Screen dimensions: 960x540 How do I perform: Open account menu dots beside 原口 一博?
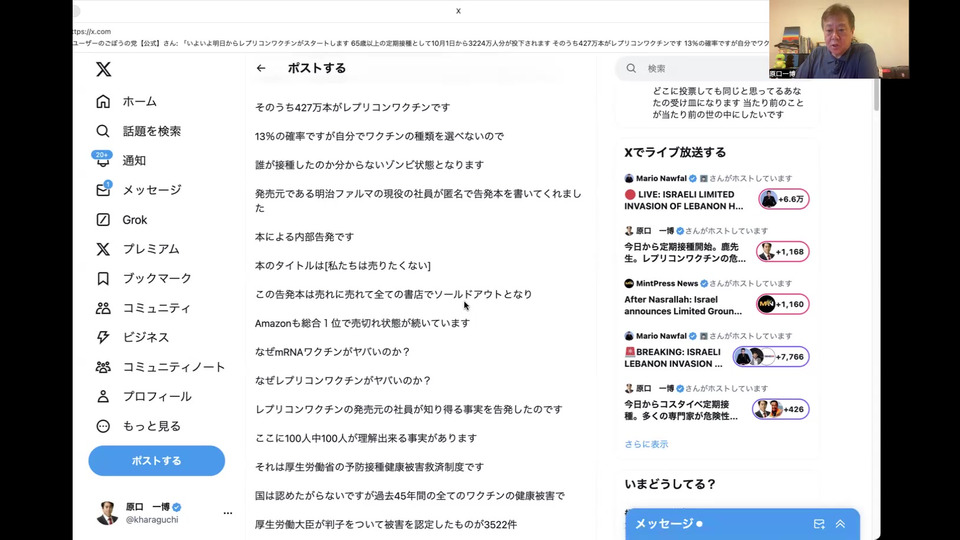(x=228, y=513)
